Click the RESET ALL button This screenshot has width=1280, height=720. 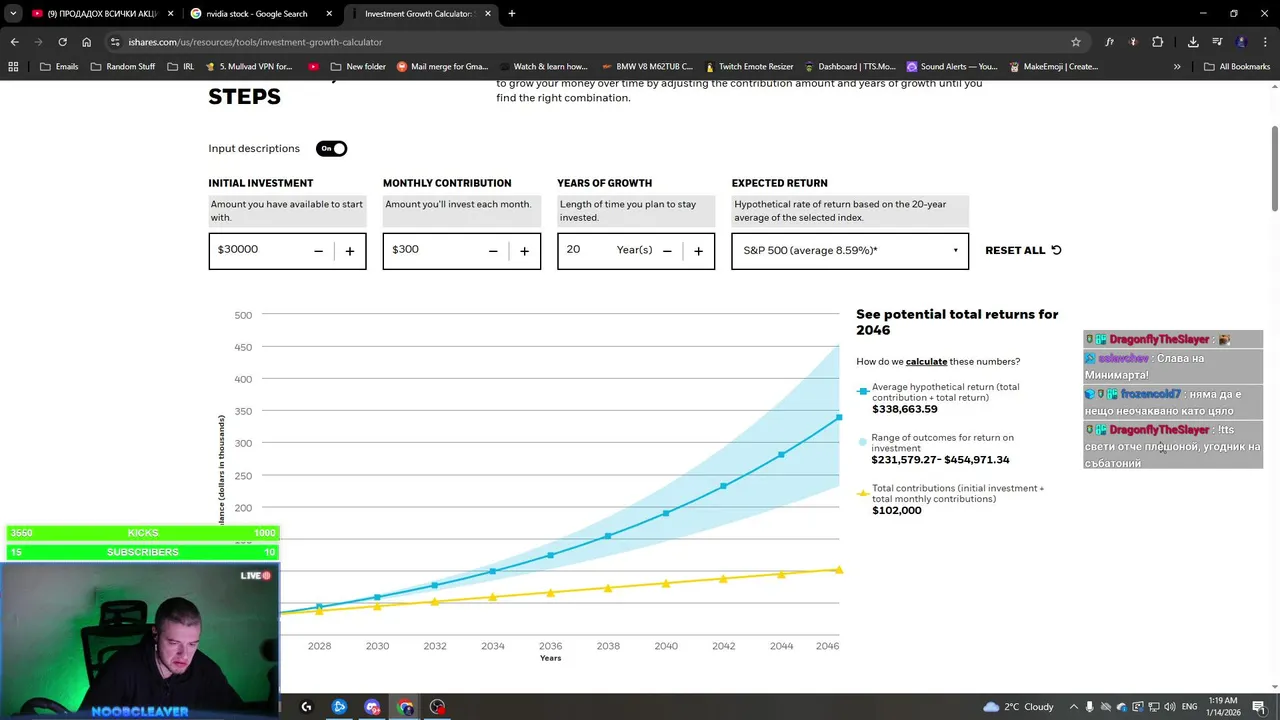point(1023,250)
